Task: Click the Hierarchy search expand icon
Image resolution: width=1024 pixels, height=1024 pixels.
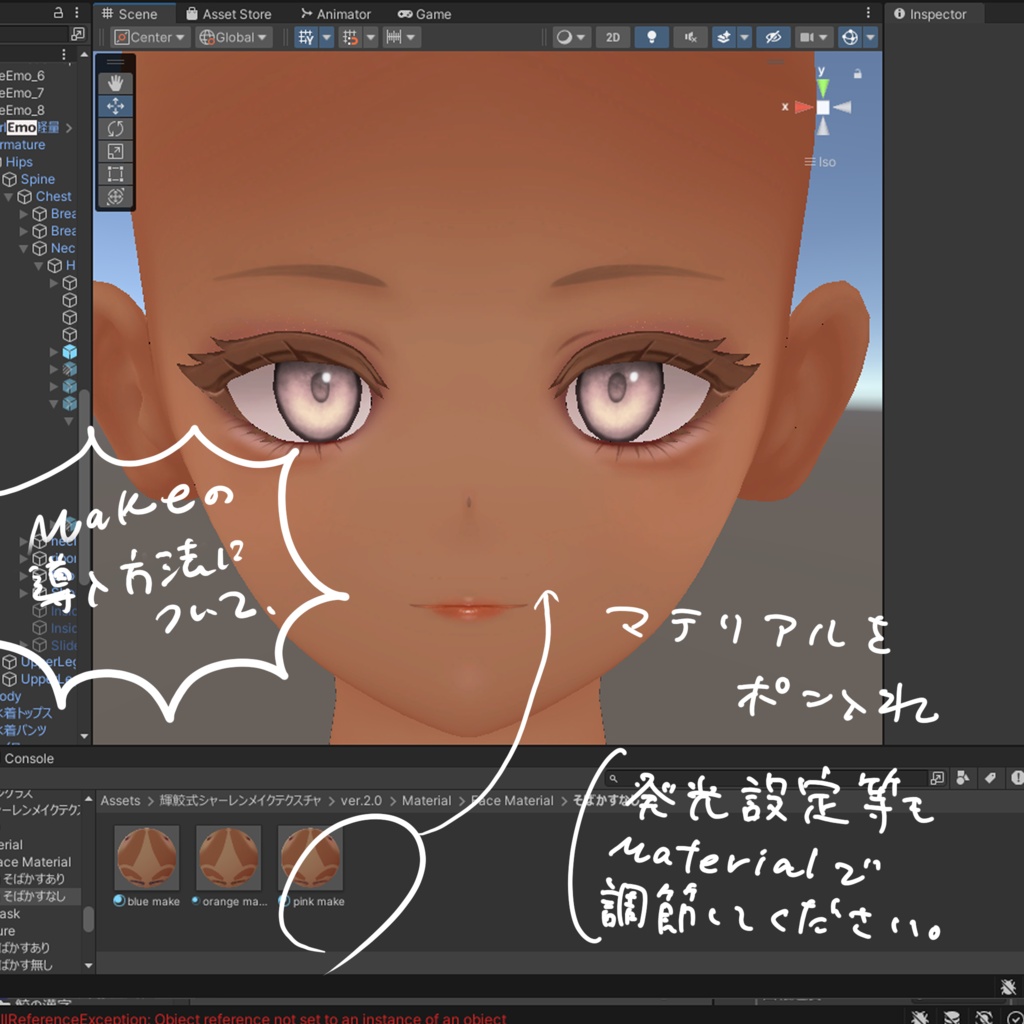Action: coord(78,33)
